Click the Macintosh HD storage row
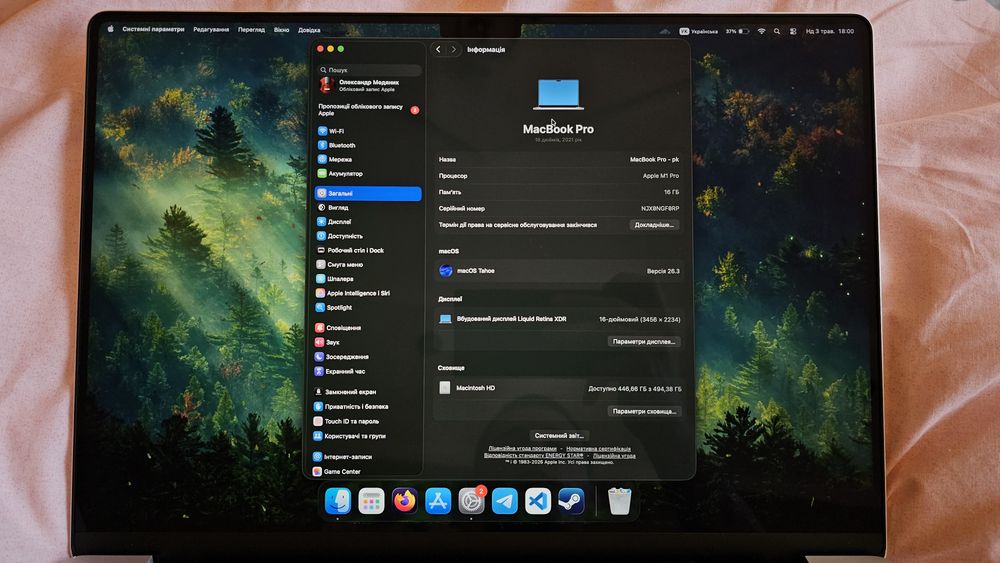This screenshot has width=1000, height=563. click(559, 388)
